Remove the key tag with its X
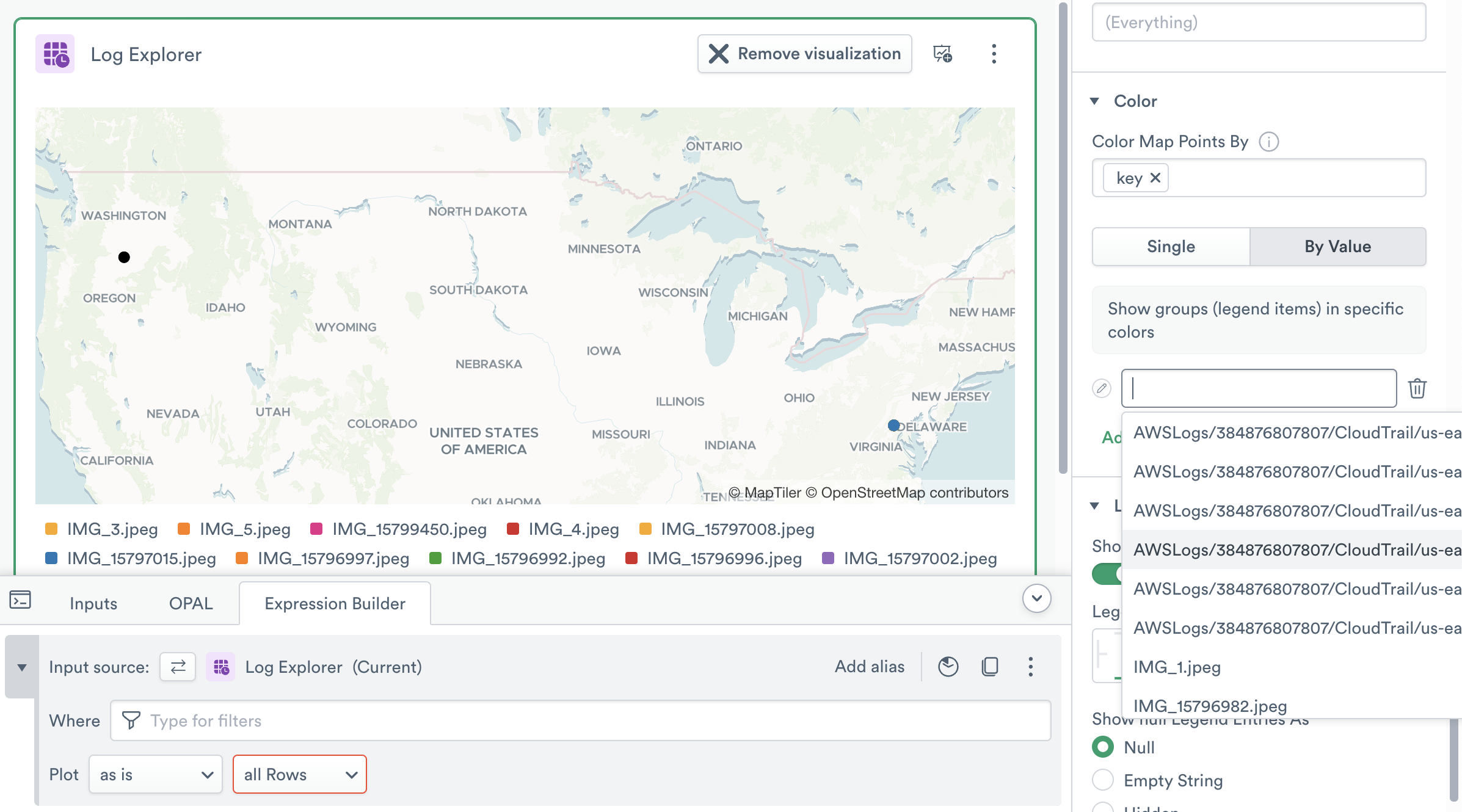The height and width of the screenshot is (812, 1462). (x=1155, y=178)
